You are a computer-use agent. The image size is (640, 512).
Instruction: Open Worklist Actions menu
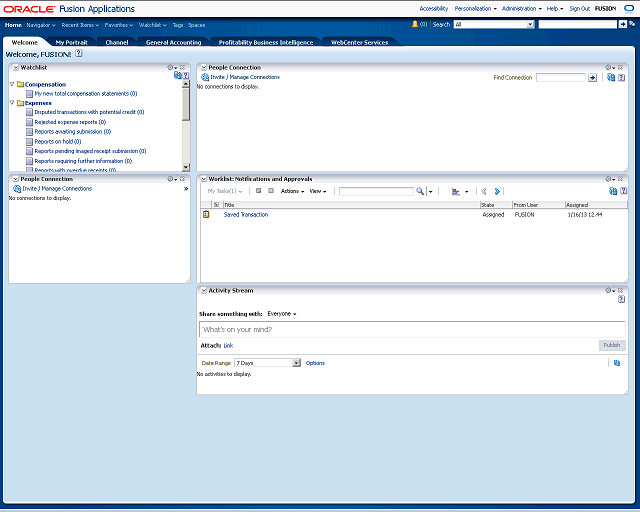point(292,191)
